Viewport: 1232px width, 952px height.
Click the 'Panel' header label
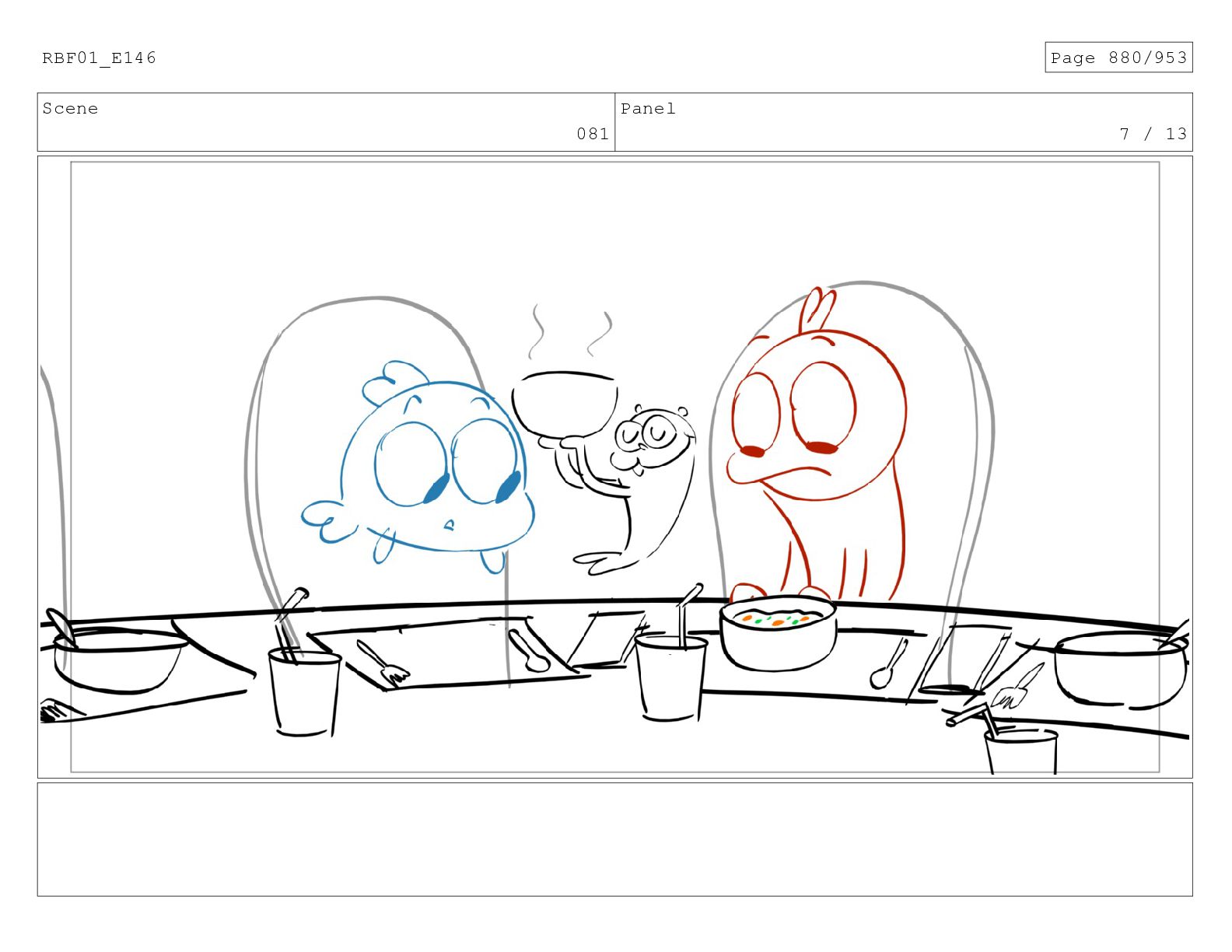click(648, 108)
